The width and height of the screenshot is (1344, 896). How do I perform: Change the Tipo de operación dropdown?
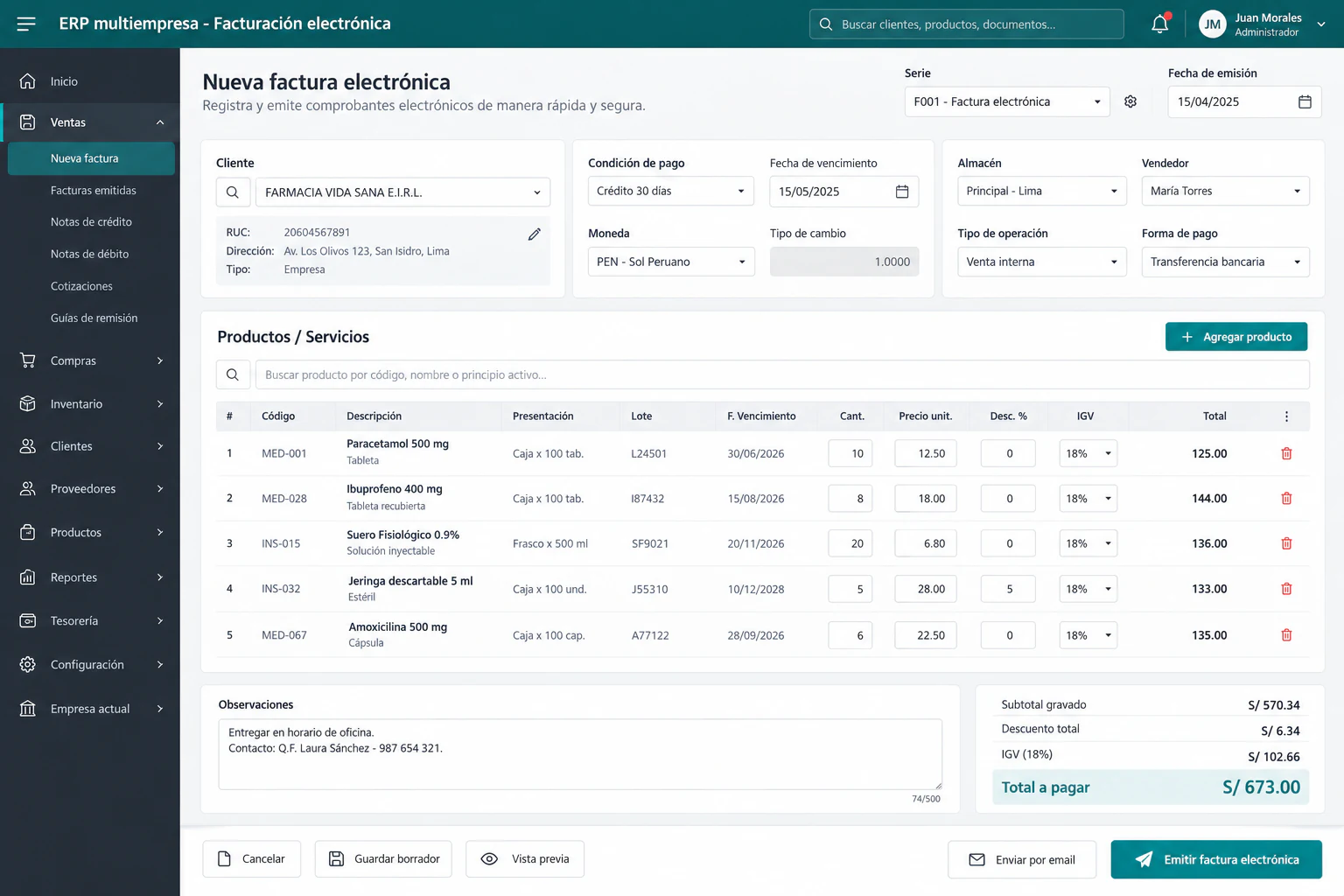point(1041,262)
